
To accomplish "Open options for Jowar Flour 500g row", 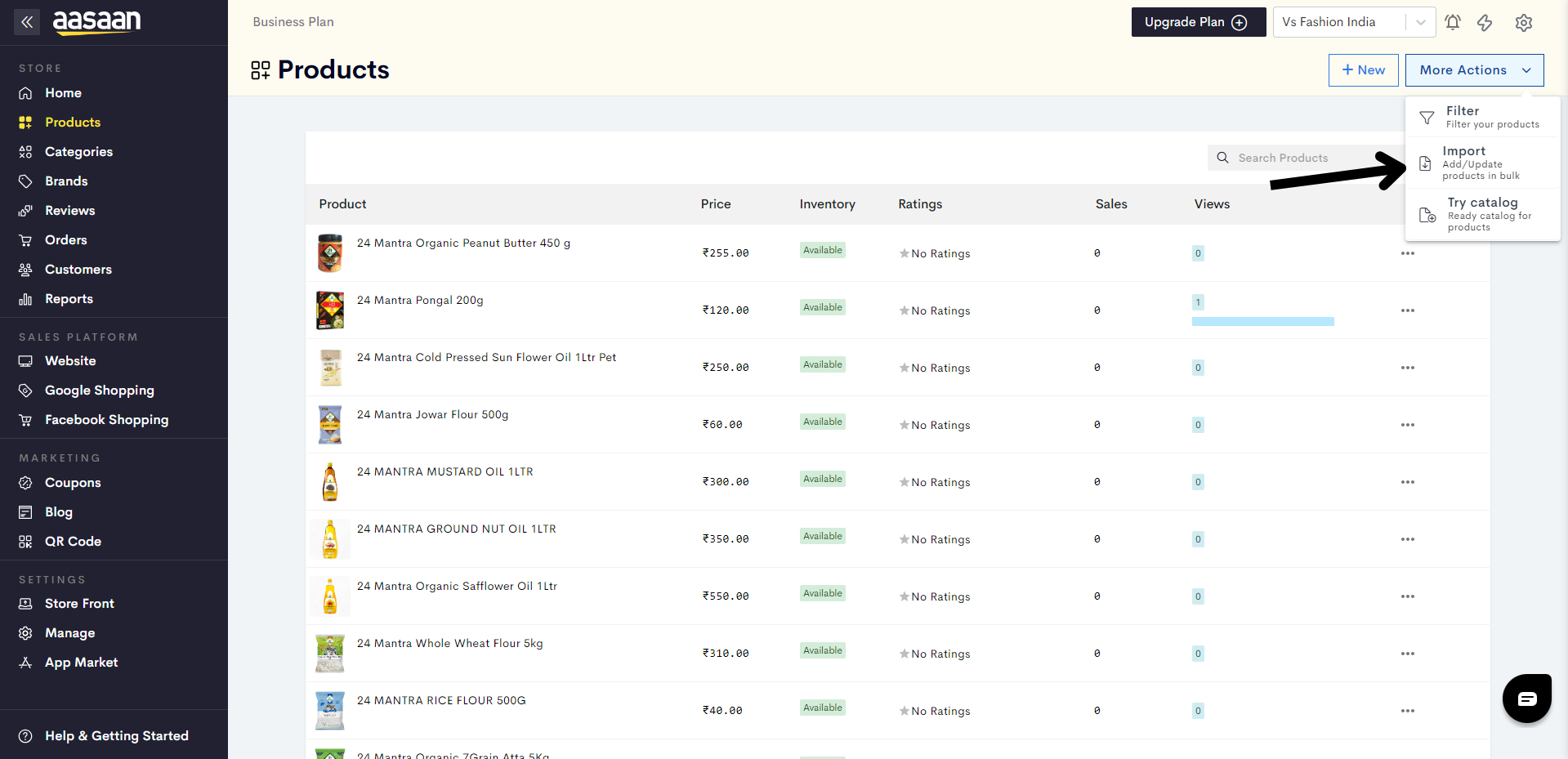I will pyautogui.click(x=1407, y=425).
